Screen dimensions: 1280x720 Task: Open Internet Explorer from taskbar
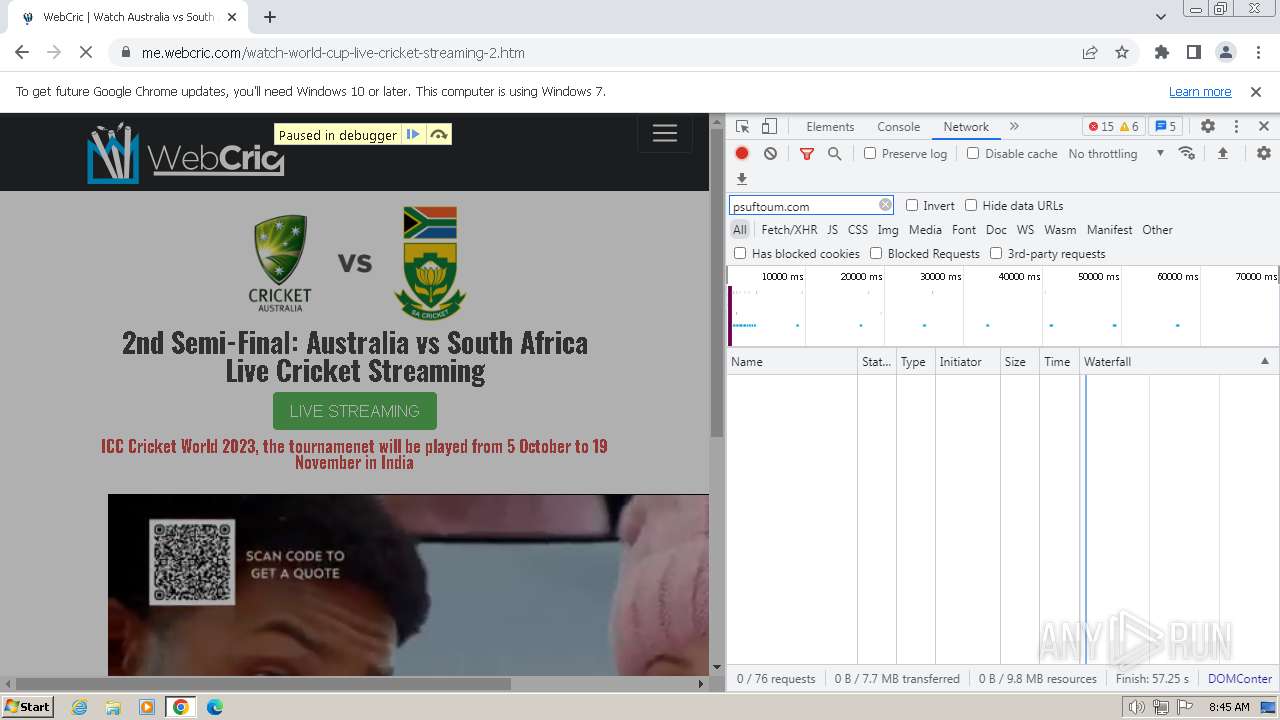pyautogui.click(x=79, y=707)
